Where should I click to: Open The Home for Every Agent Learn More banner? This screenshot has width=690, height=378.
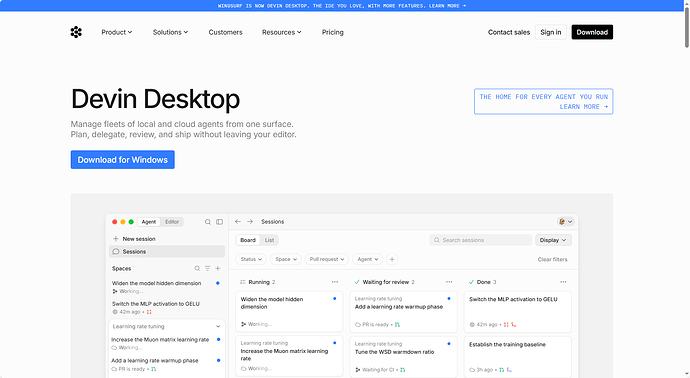pos(543,102)
